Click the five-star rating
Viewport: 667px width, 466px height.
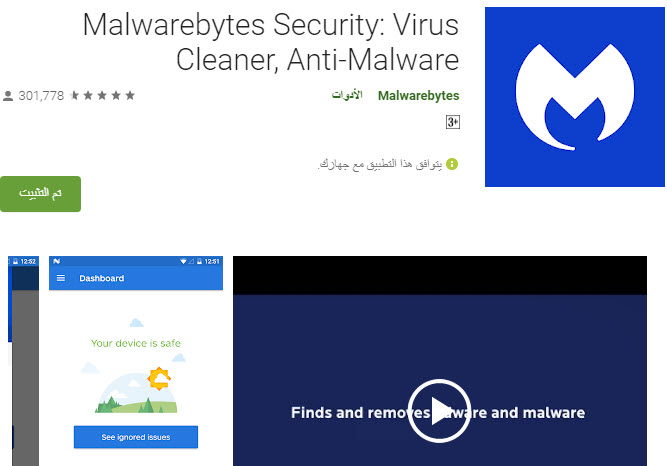click(x=103, y=95)
